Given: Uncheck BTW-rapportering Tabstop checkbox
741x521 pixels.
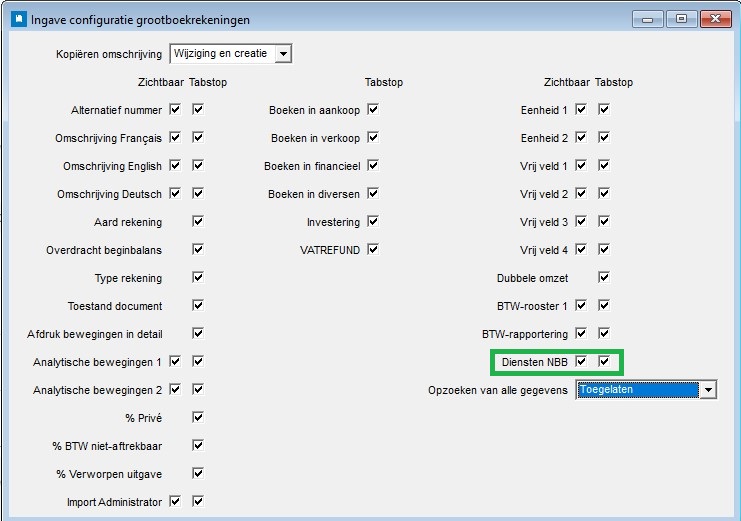Looking at the screenshot, I should [604, 333].
